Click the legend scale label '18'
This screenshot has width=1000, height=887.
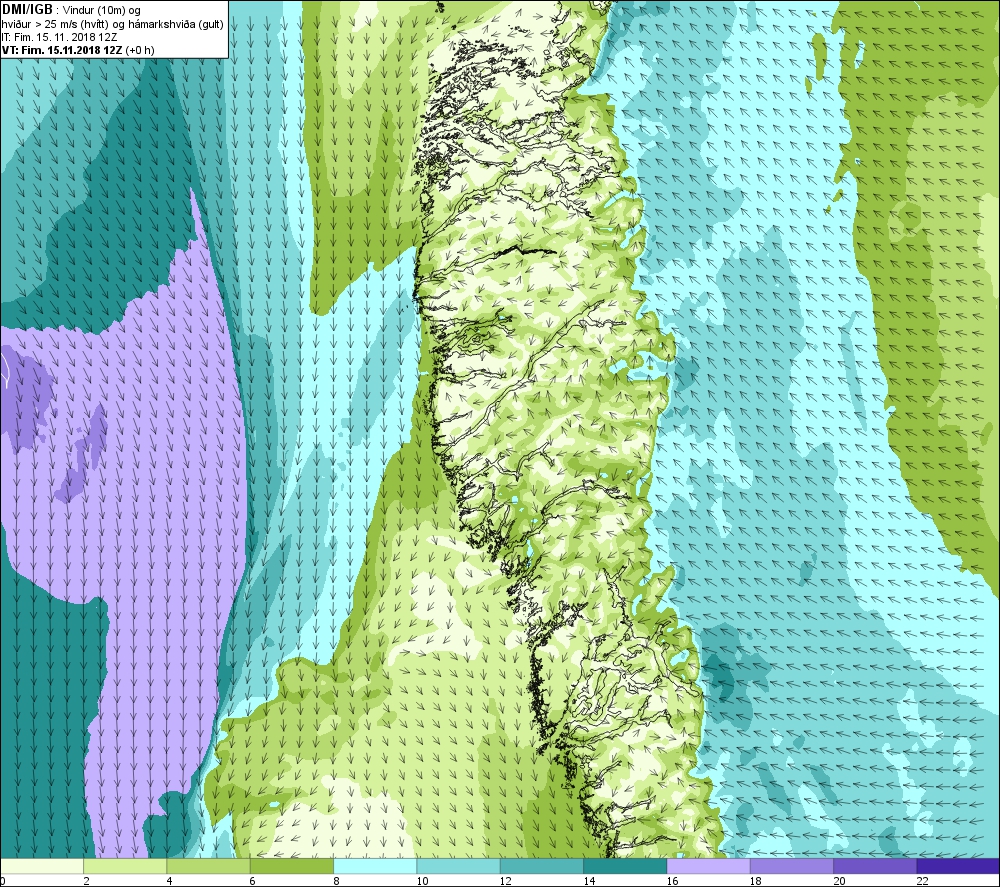click(x=756, y=881)
